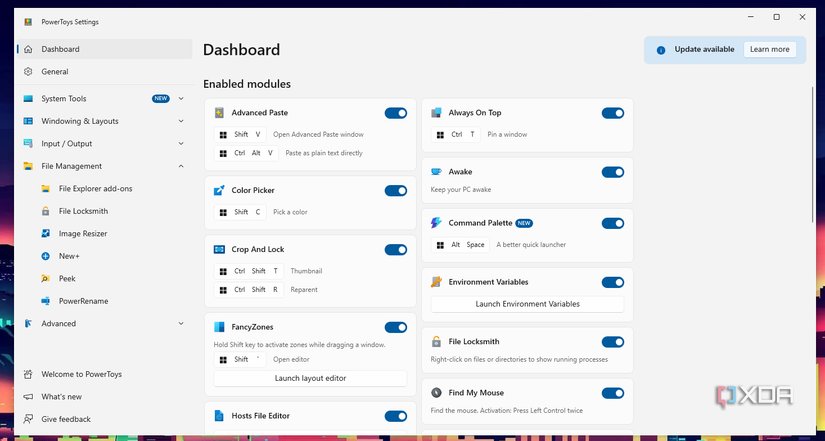Click the Welcome to PowerToys icon
The width and height of the screenshot is (825, 441).
(28, 374)
